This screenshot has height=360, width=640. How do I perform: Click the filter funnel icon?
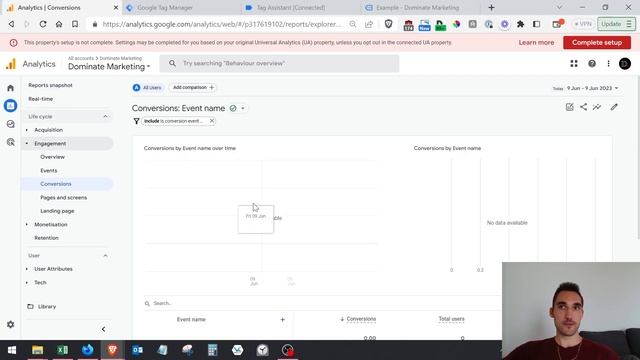tap(136, 121)
